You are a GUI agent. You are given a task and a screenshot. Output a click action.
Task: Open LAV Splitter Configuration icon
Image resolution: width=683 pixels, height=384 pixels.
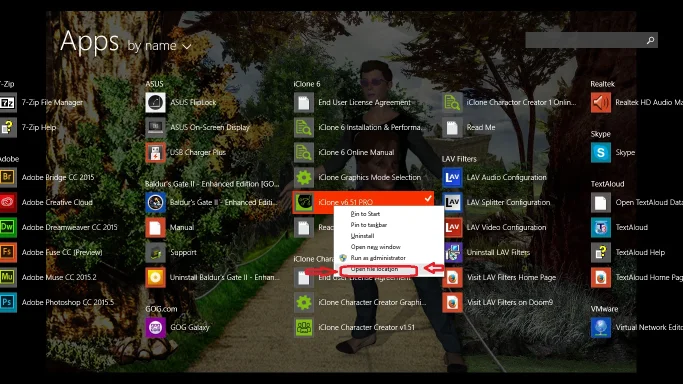pos(452,202)
